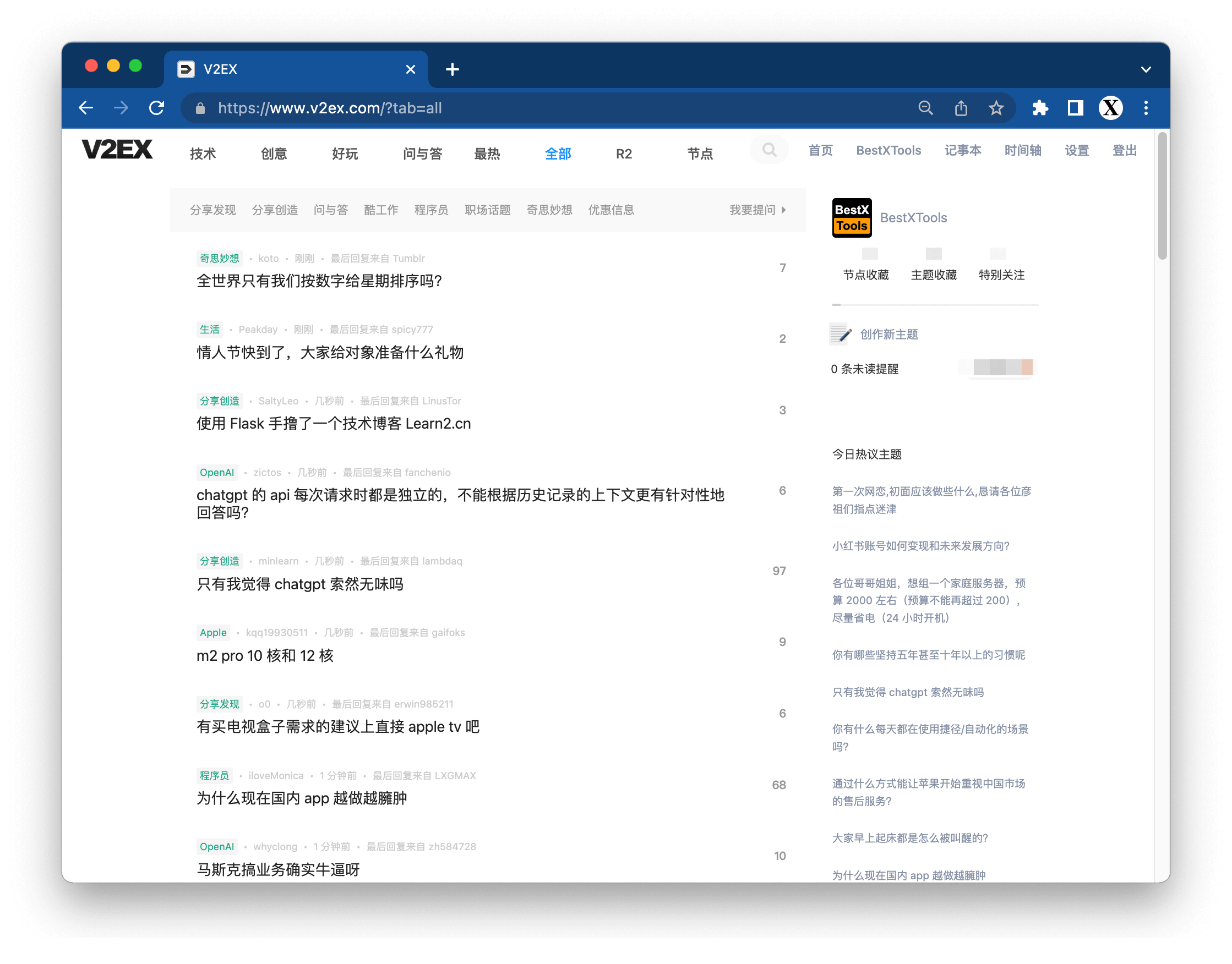Open the extensions puzzle icon
Viewport: 1232px width, 964px height.
1040,108
